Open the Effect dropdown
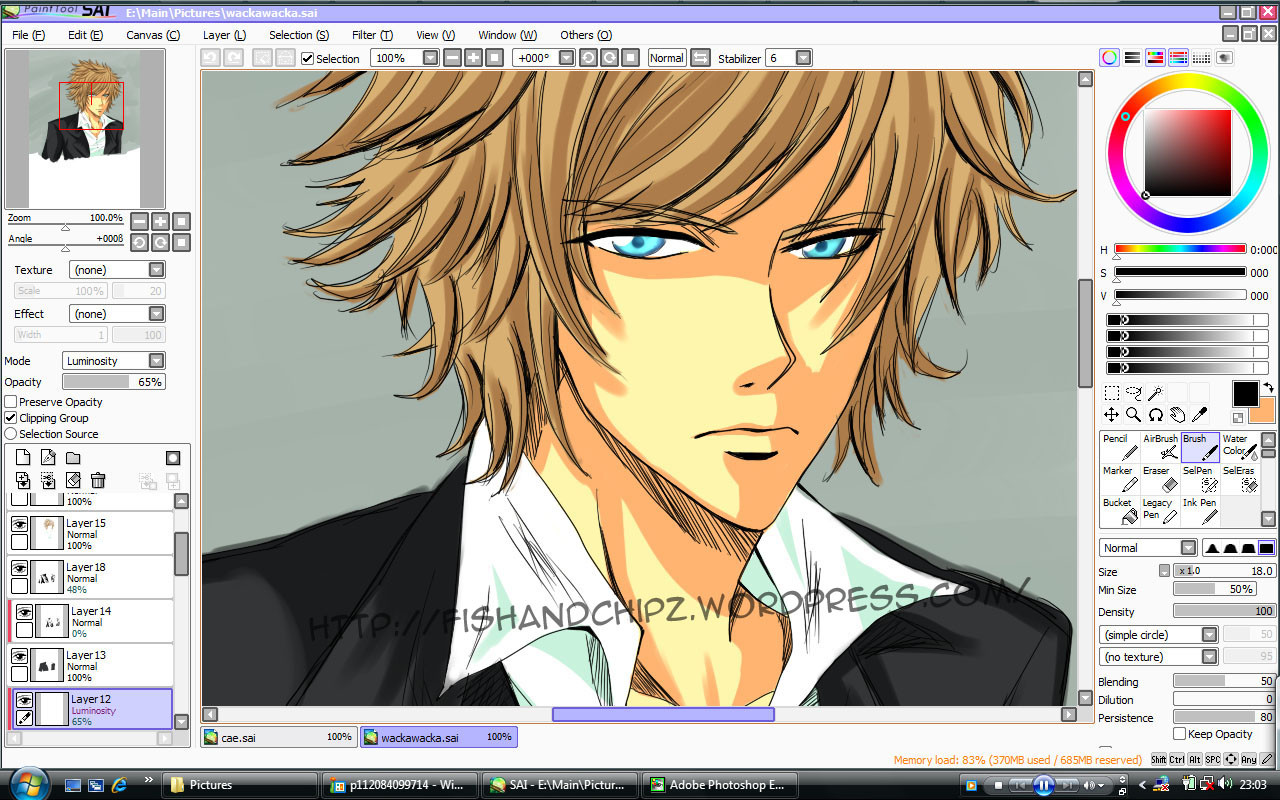This screenshot has height=800, width=1280. pyautogui.click(x=117, y=314)
